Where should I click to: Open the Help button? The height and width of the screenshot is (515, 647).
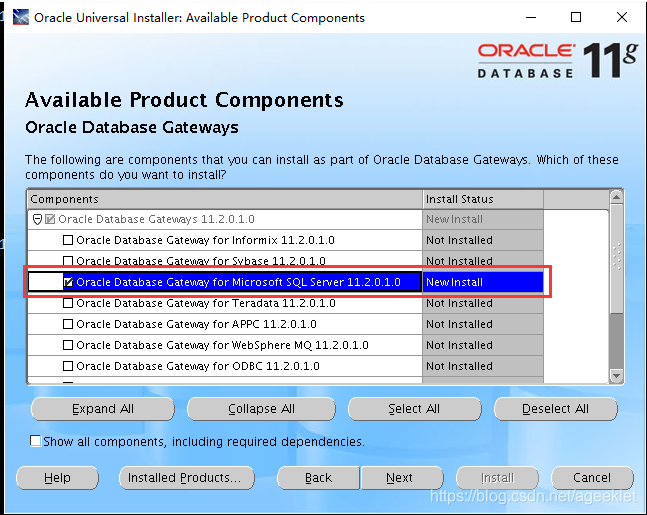click(57, 478)
